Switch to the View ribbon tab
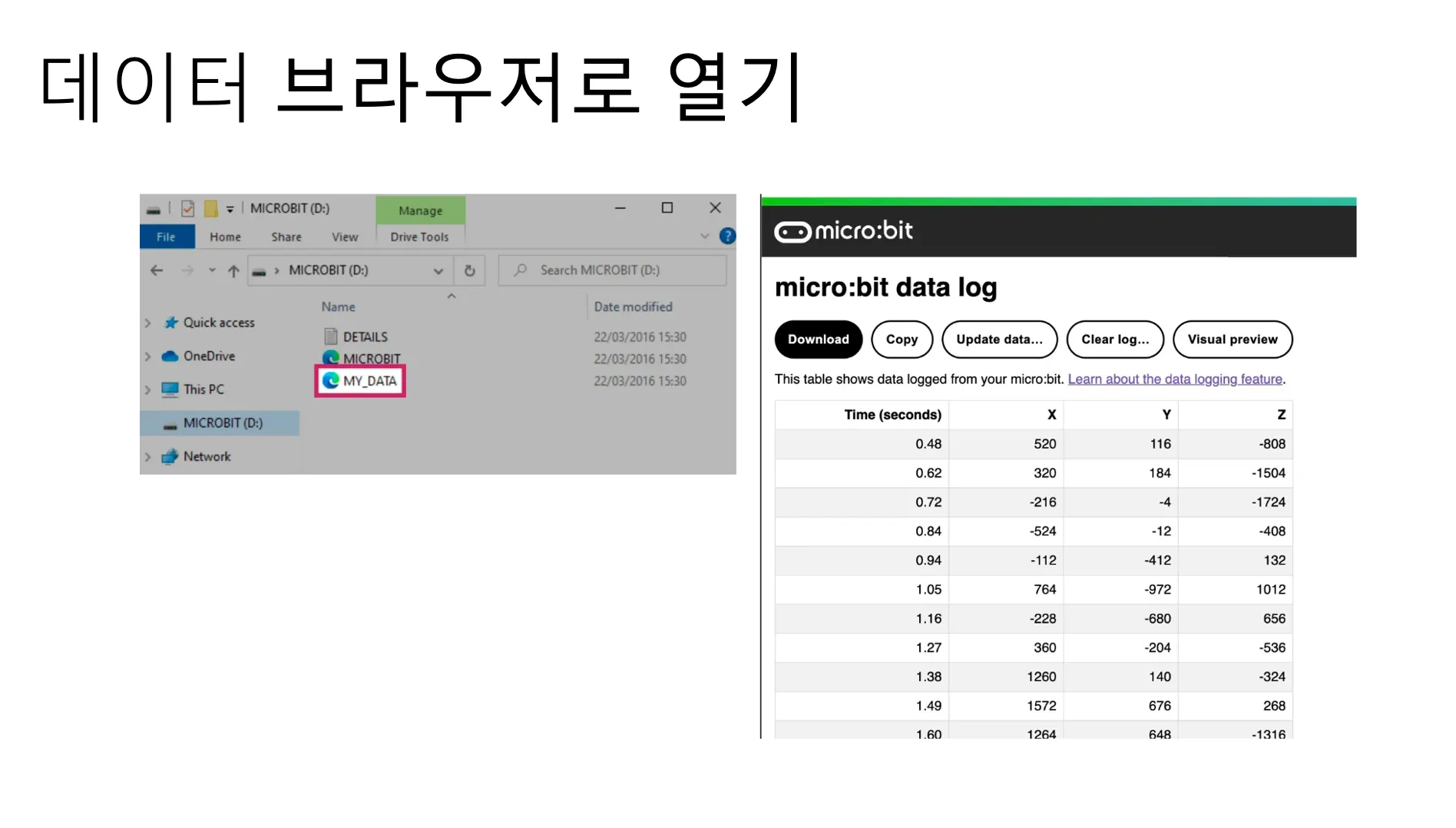 point(345,237)
